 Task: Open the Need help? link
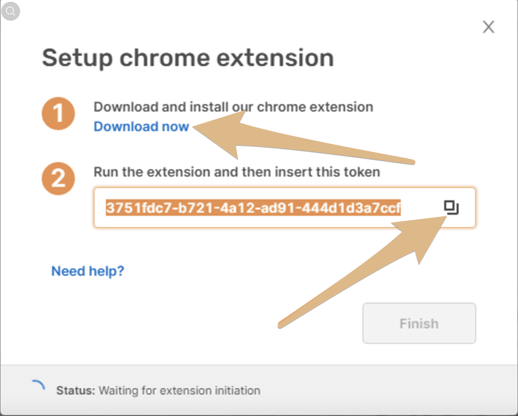click(88, 271)
